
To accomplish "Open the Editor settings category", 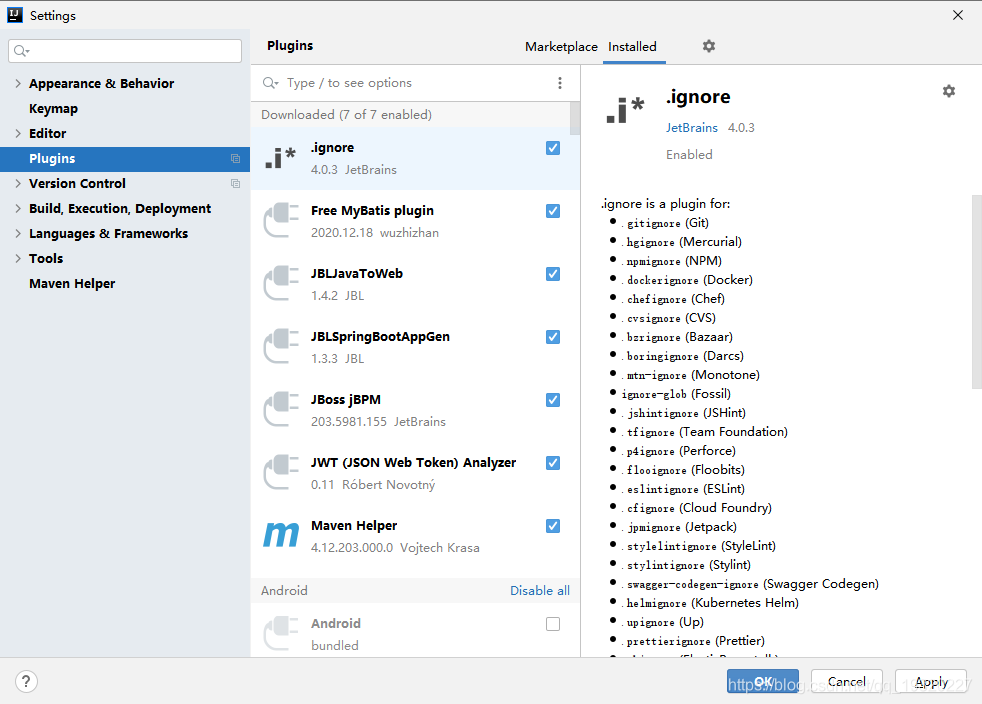I will [x=48, y=133].
